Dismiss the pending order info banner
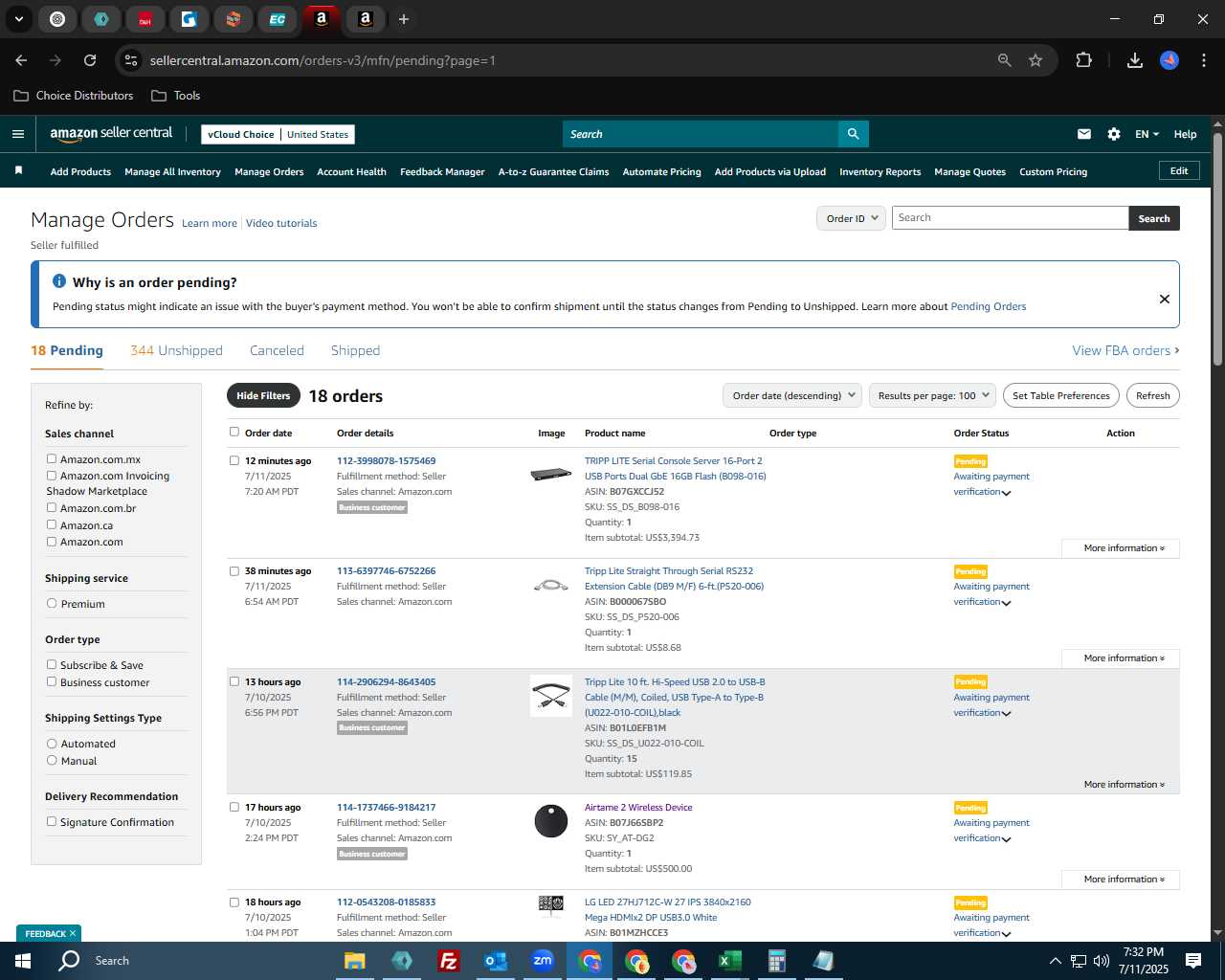Viewport: 1225px width, 980px height. [x=1165, y=299]
